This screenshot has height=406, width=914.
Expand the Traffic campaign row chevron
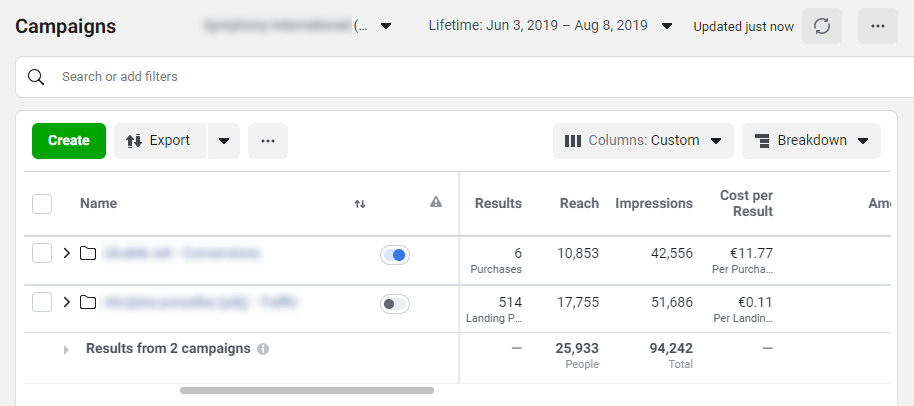coord(67,302)
